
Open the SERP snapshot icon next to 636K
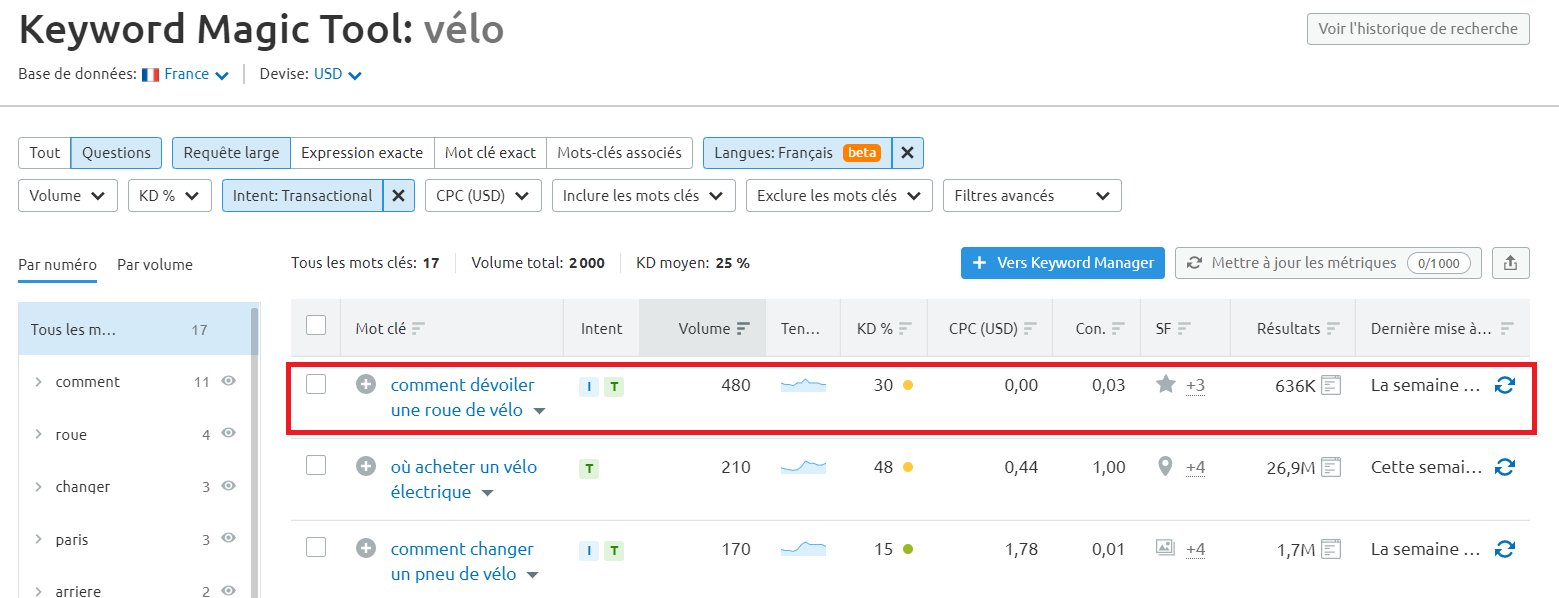pyautogui.click(x=1329, y=384)
